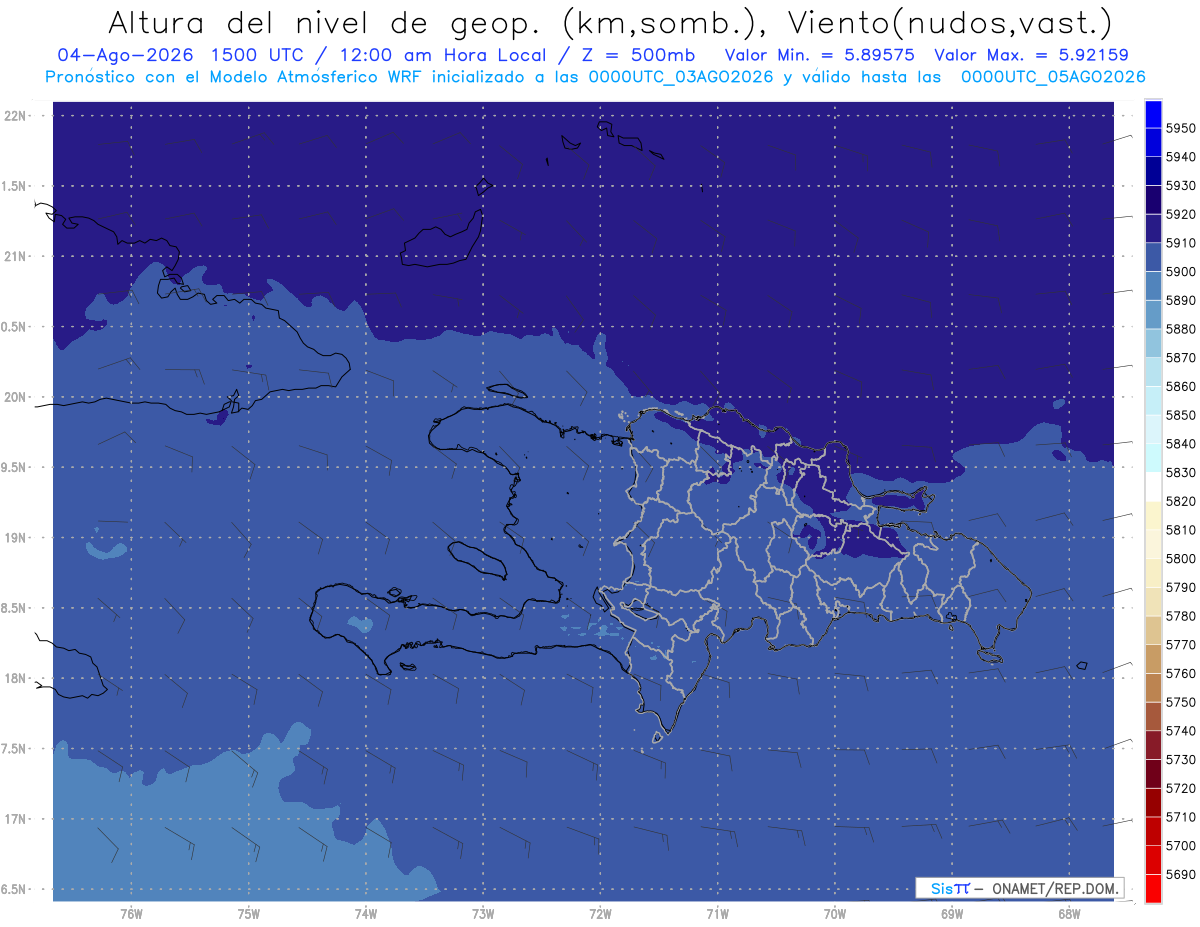Click the '12:00 am Hora Local' text

pos(442,56)
